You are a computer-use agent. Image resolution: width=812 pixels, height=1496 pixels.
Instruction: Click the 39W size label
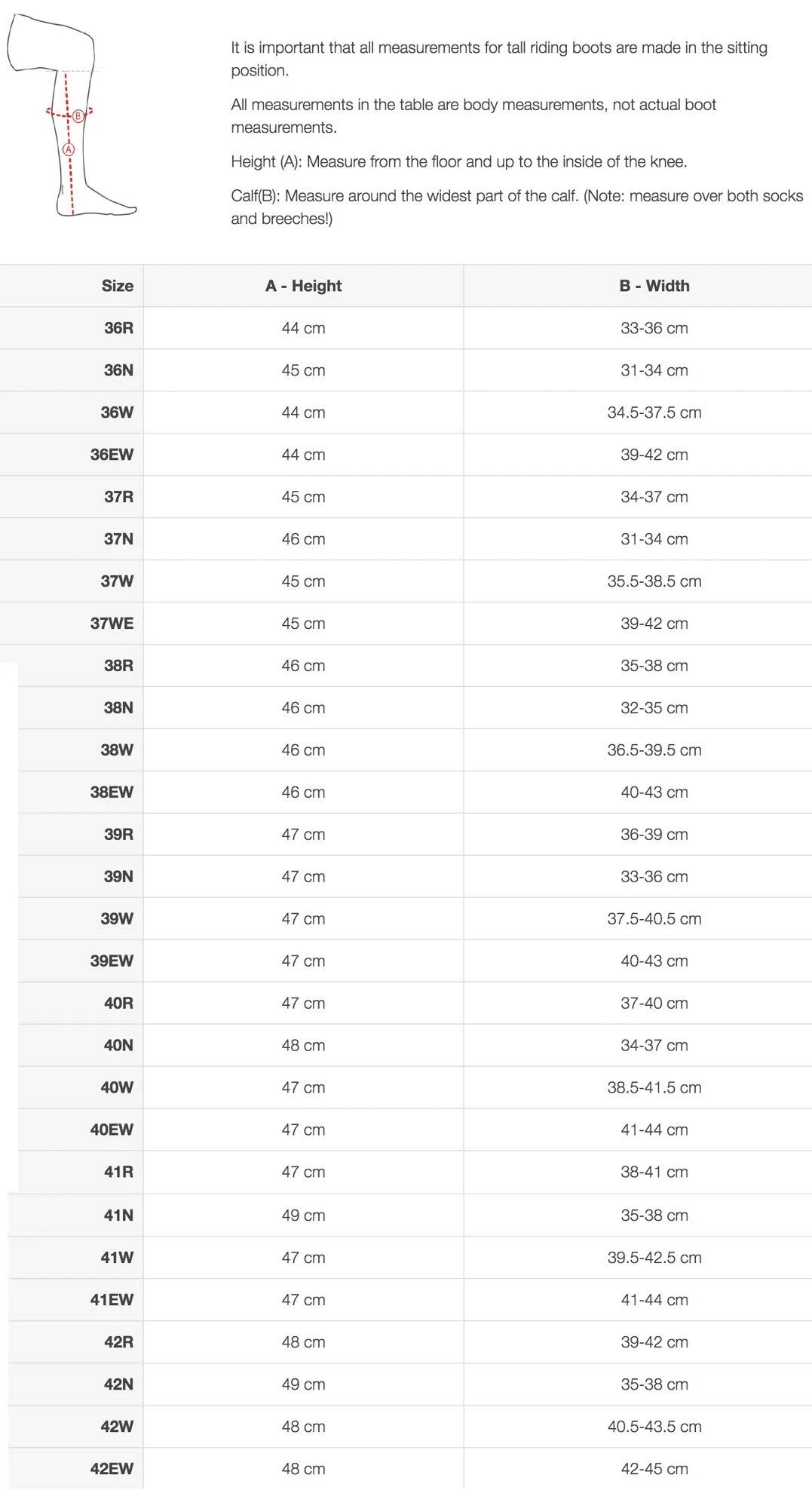[x=117, y=919]
